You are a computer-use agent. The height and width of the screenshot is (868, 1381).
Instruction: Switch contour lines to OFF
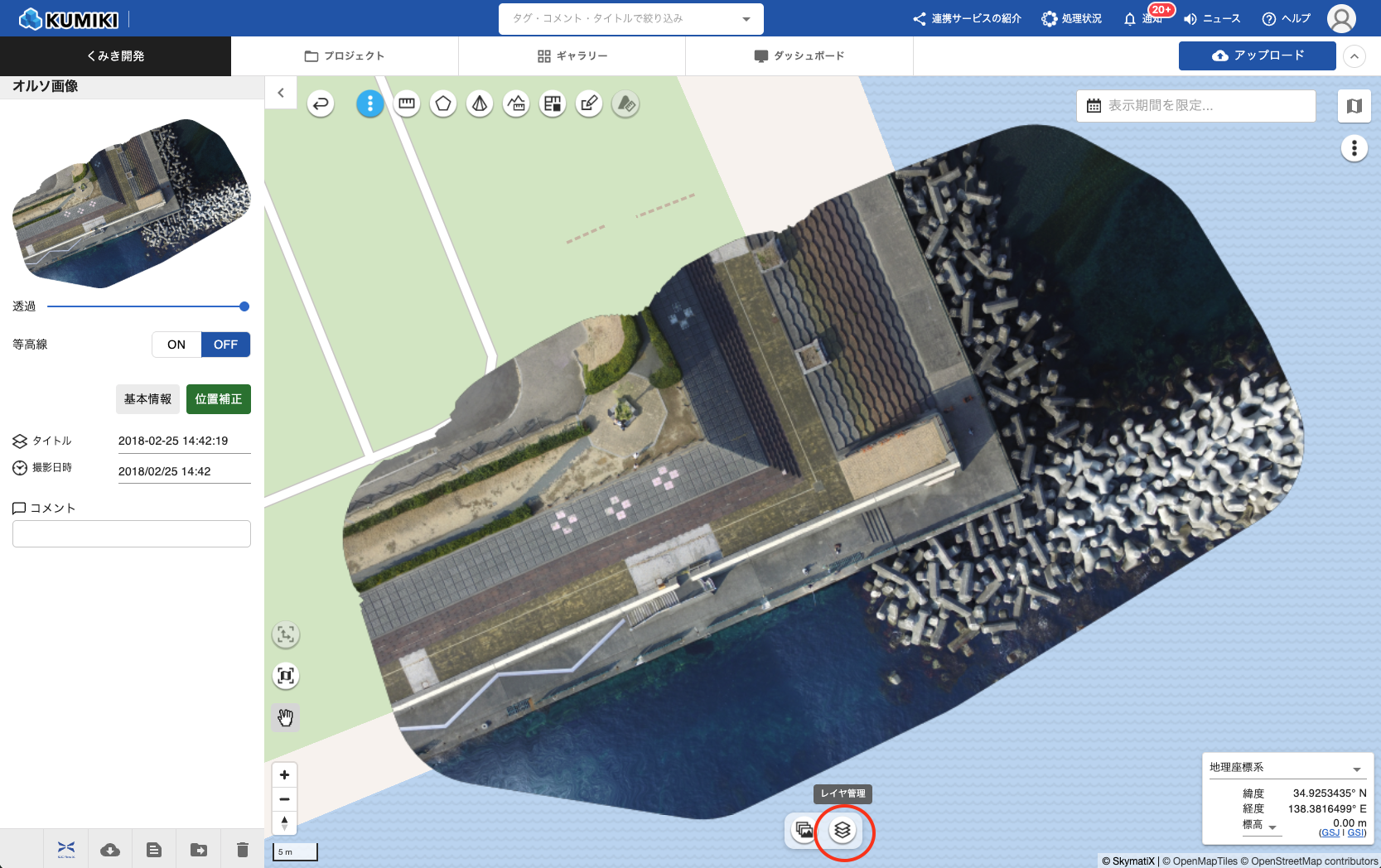point(225,345)
